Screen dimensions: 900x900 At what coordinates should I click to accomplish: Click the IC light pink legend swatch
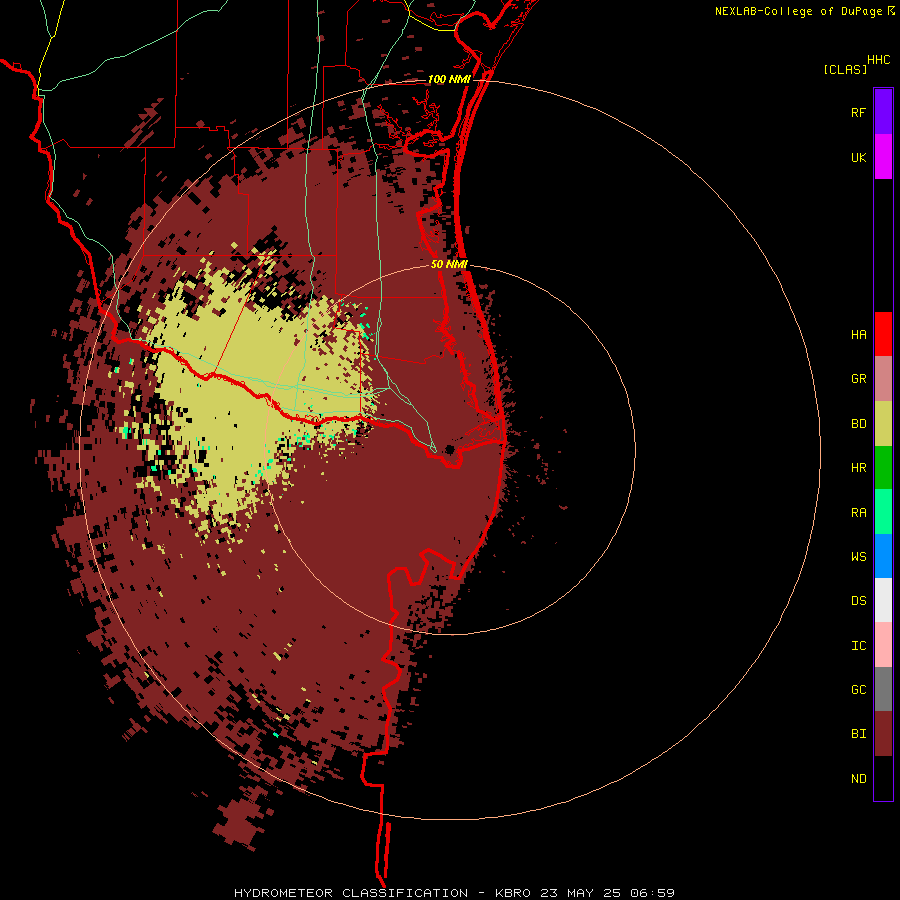click(883, 645)
